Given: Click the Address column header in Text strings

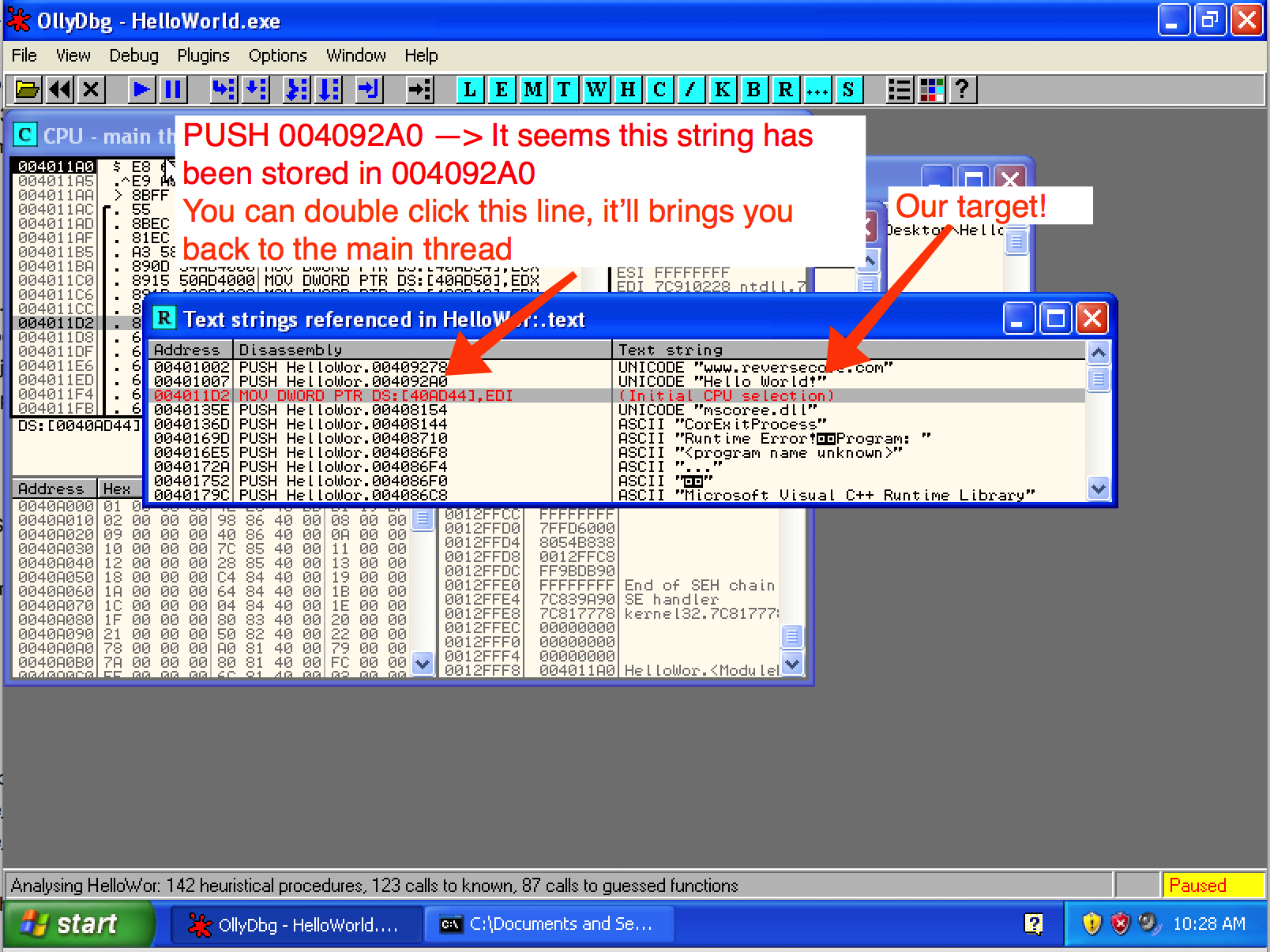Looking at the screenshot, I should pos(190,350).
